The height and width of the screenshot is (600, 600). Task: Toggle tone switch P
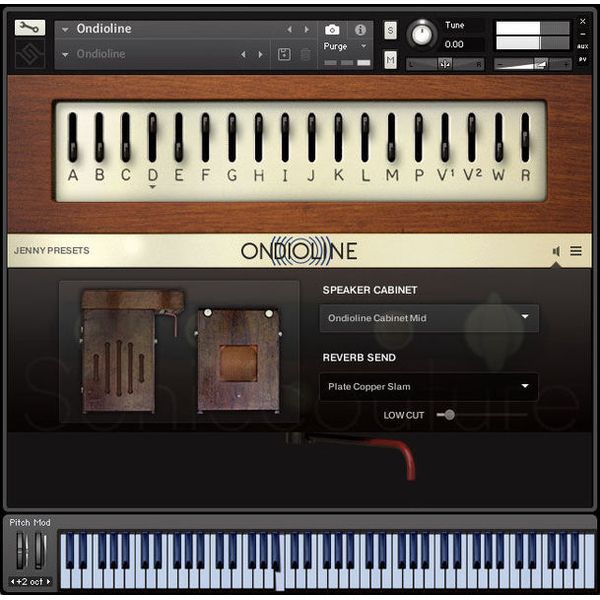pyautogui.click(x=418, y=137)
